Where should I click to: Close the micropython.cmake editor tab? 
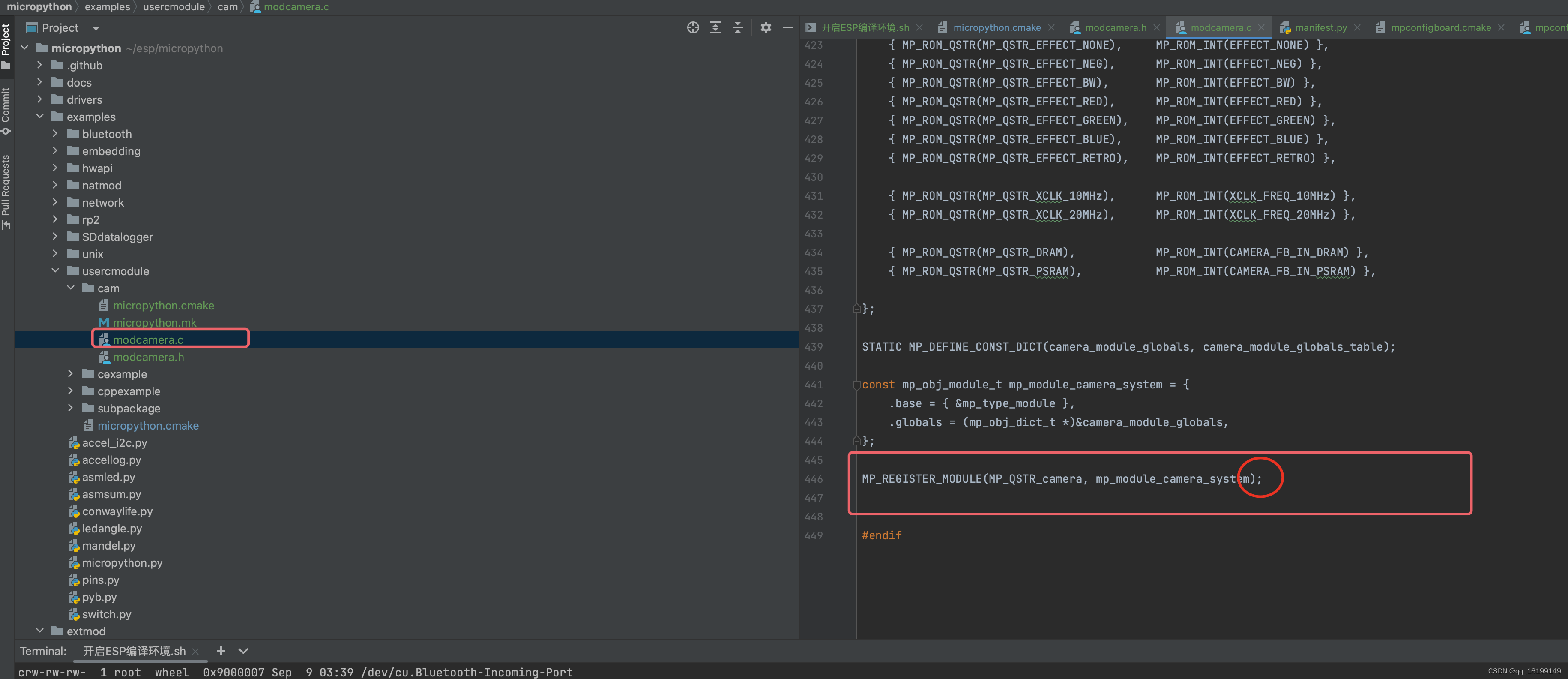[1051, 27]
